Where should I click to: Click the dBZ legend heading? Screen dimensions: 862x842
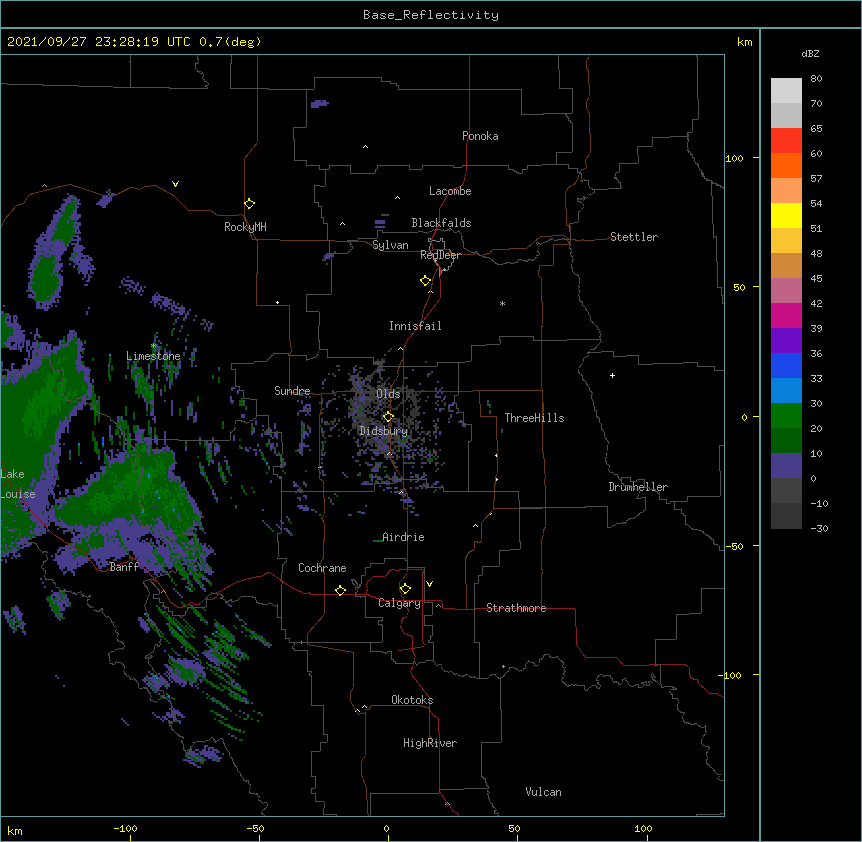(x=810, y=54)
